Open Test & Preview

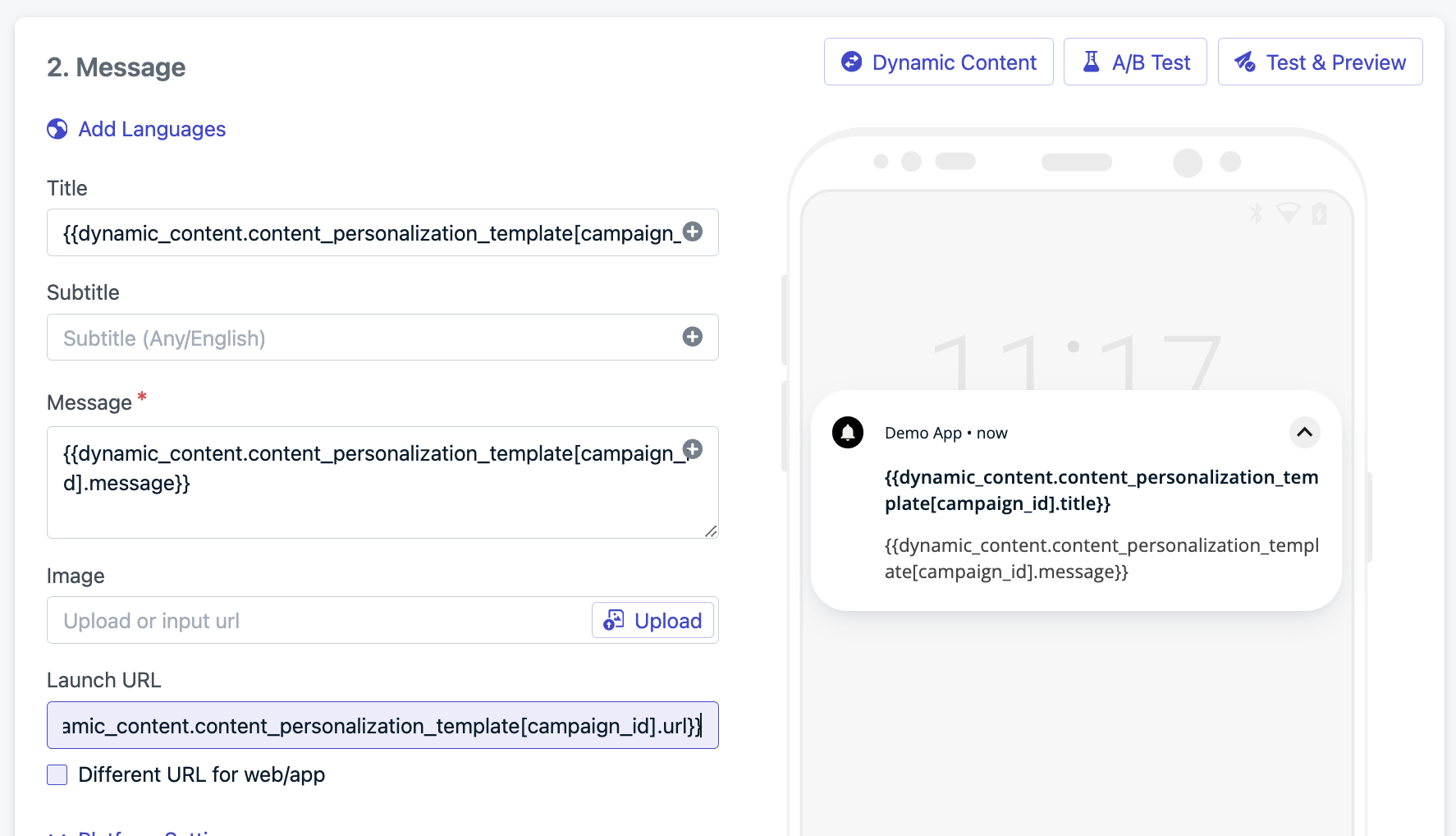coord(1320,62)
